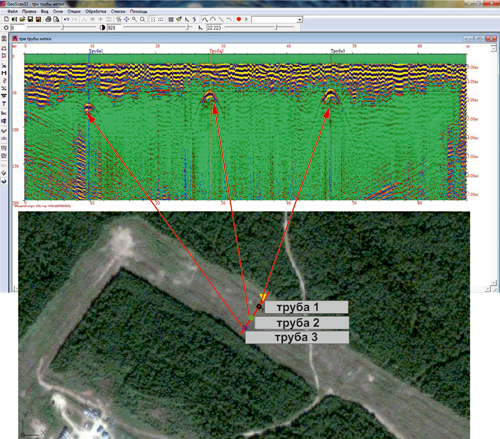Click the value field showing 22 223
Screen dimensions: 500x439
point(214,28)
